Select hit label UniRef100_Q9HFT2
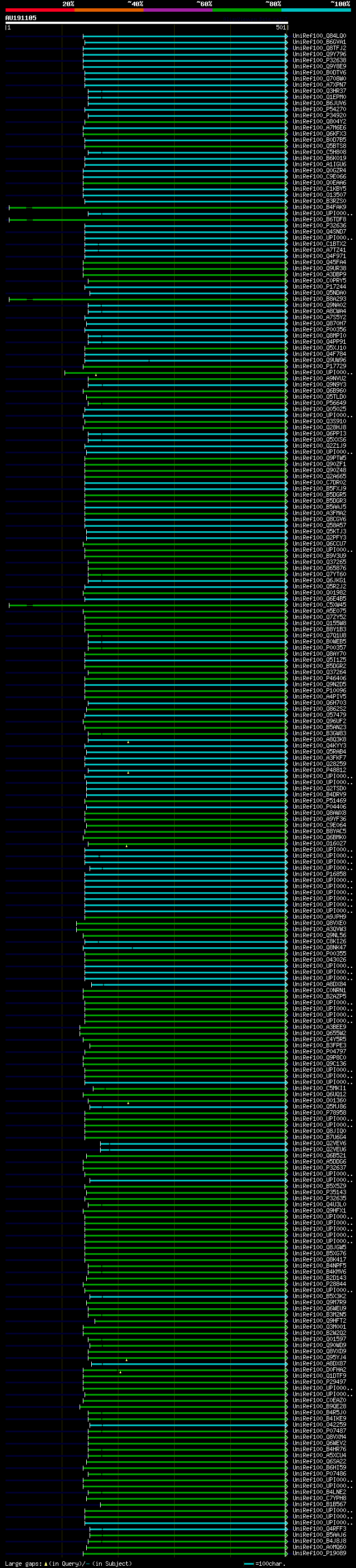Image resolution: width=356 pixels, height=1568 pixels. 319,1321
